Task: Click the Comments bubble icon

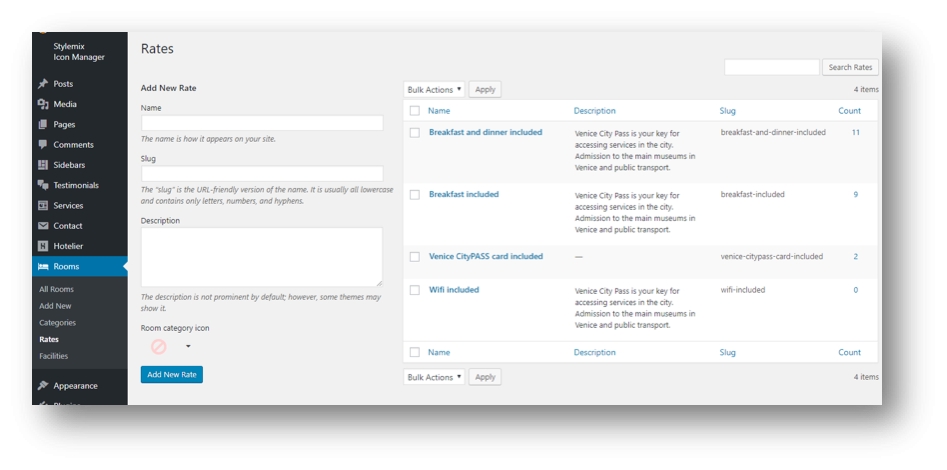Action: click(x=43, y=145)
